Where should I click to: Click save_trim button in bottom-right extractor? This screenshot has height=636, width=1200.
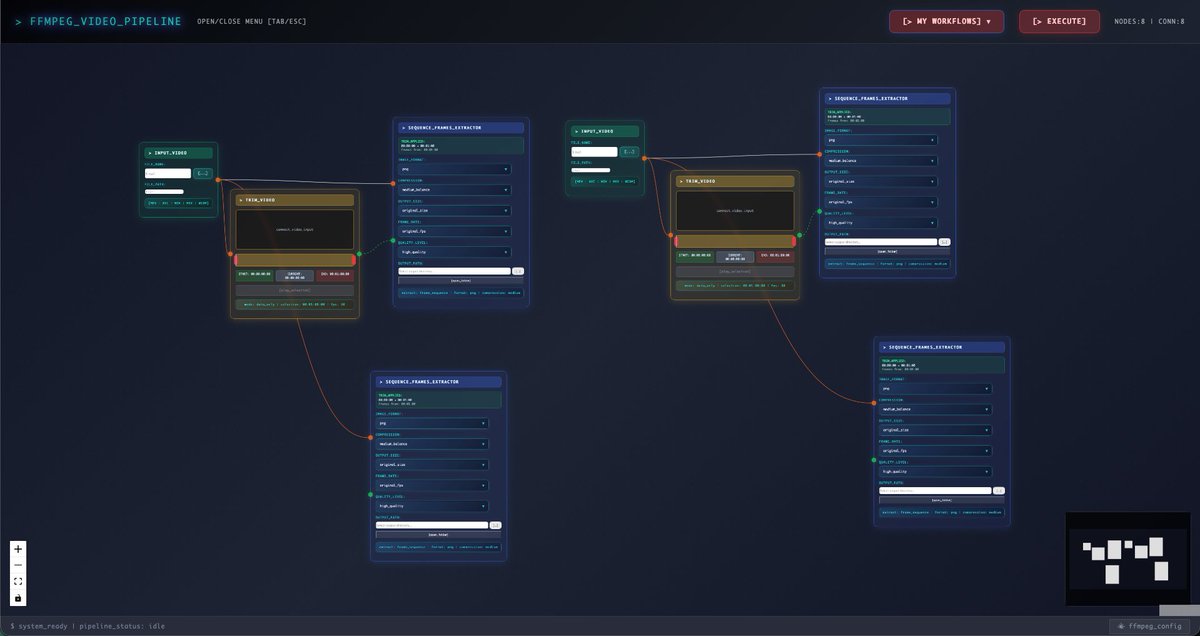[942, 500]
